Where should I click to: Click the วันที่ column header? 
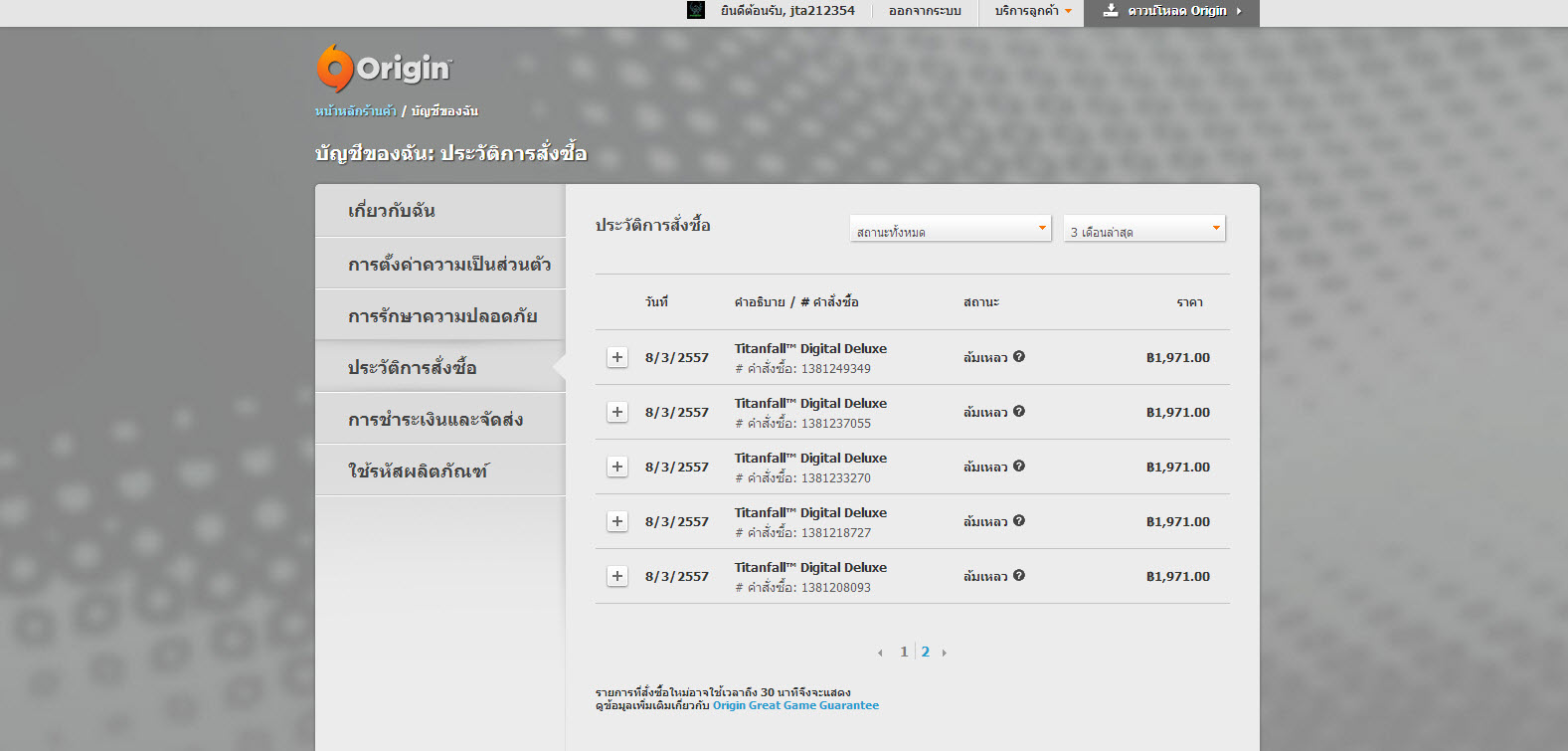click(656, 301)
